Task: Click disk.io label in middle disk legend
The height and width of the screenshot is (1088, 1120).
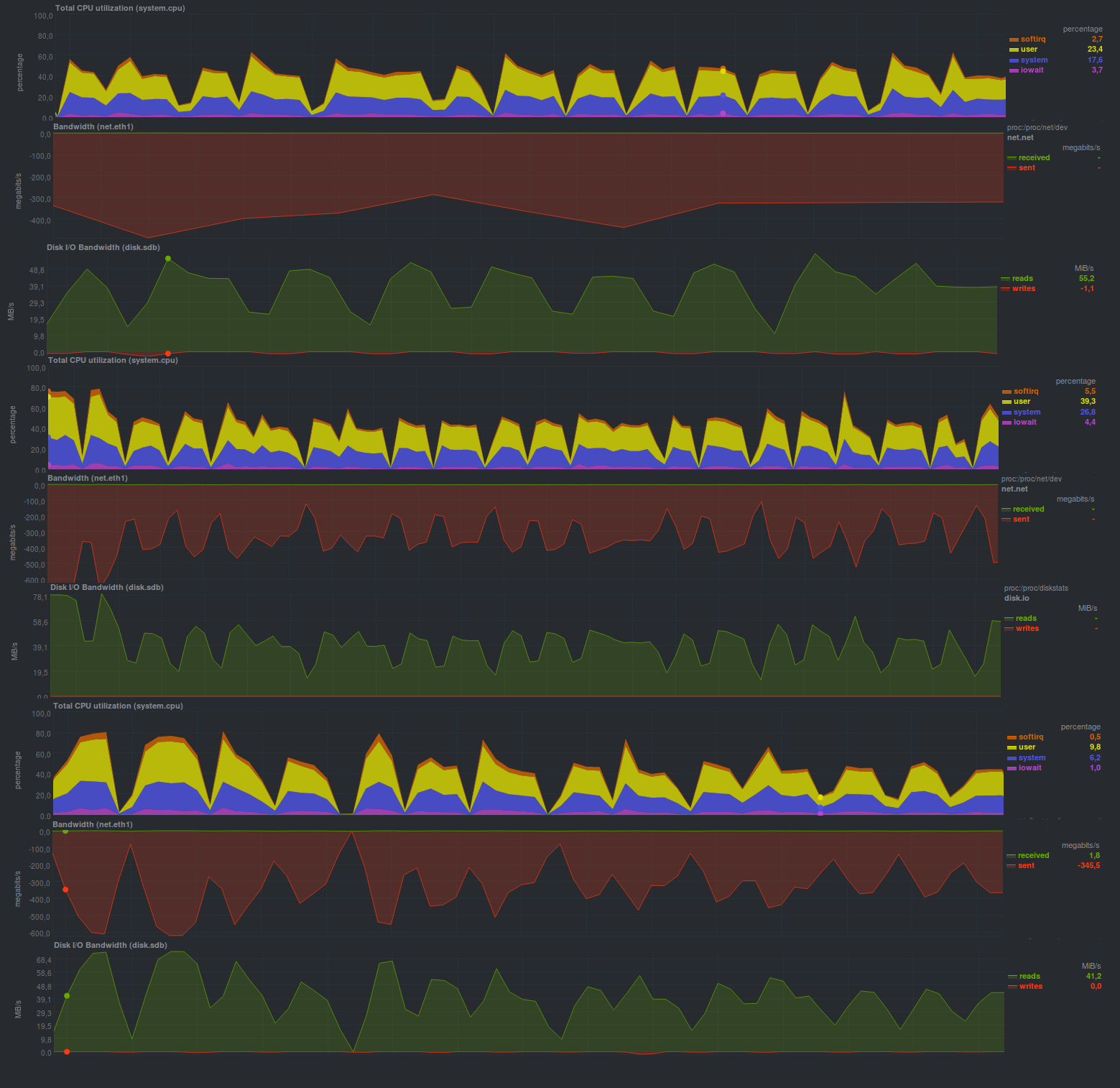Action: (1017, 599)
